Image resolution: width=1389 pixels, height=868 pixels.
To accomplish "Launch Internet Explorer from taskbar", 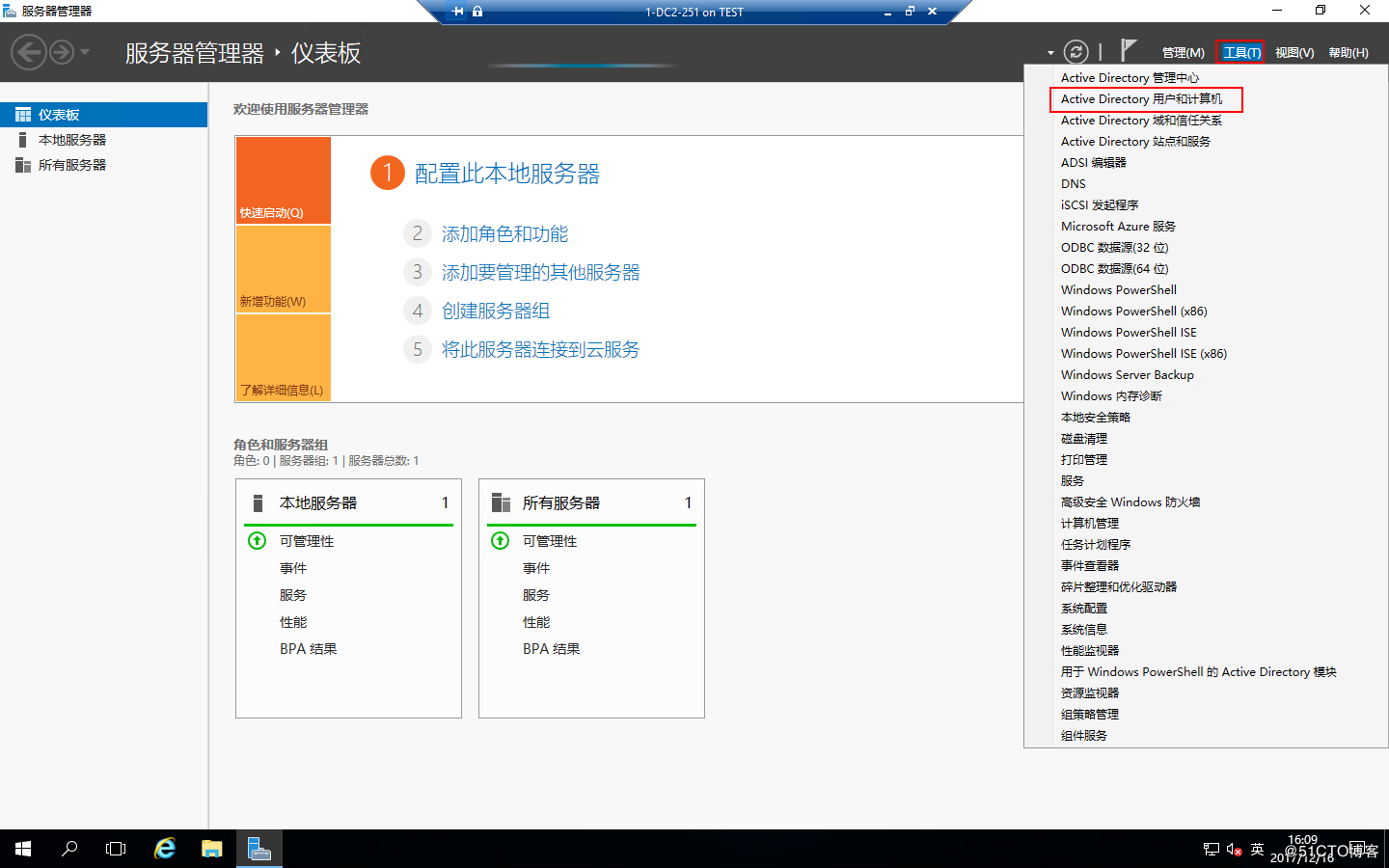I will pyautogui.click(x=165, y=849).
